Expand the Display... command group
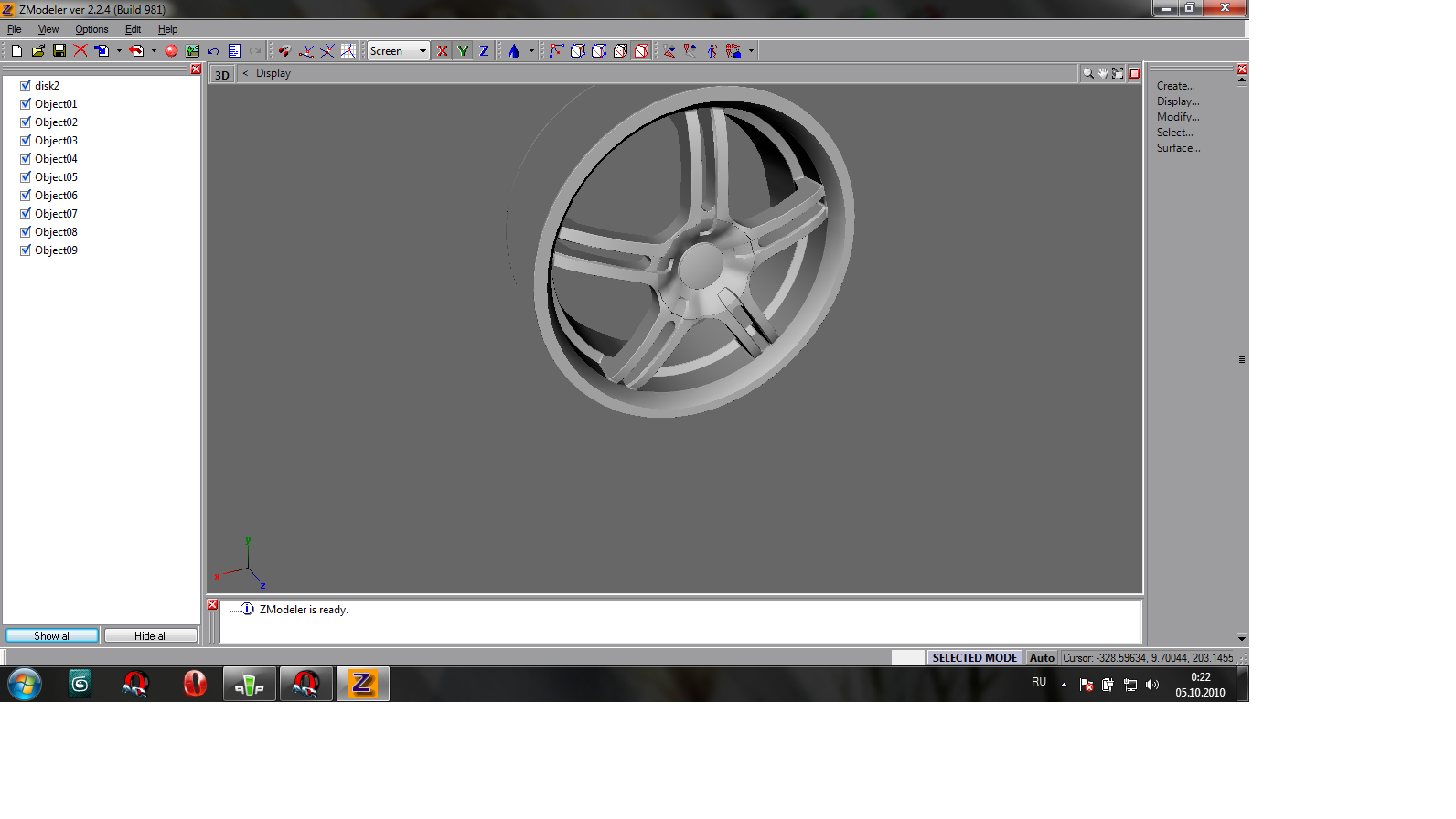The height and width of the screenshot is (819, 1456). tap(1178, 101)
